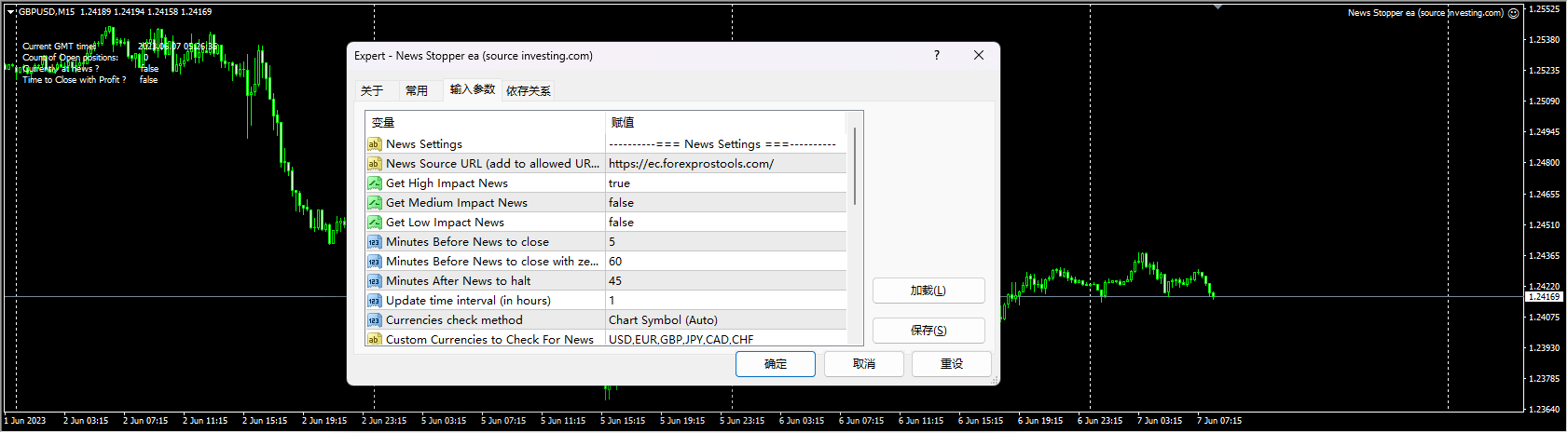Click the icon next to Get Medium Impact News
The image size is (1568, 433).
point(374,203)
